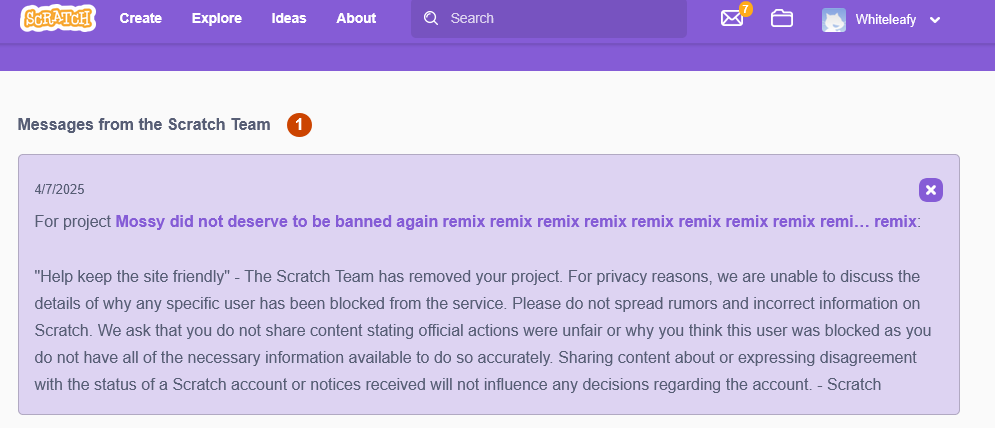Click the search magnifier icon
Image resolution: width=995 pixels, height=428 pixels.
pyautogui.click(x=431, y=18)
